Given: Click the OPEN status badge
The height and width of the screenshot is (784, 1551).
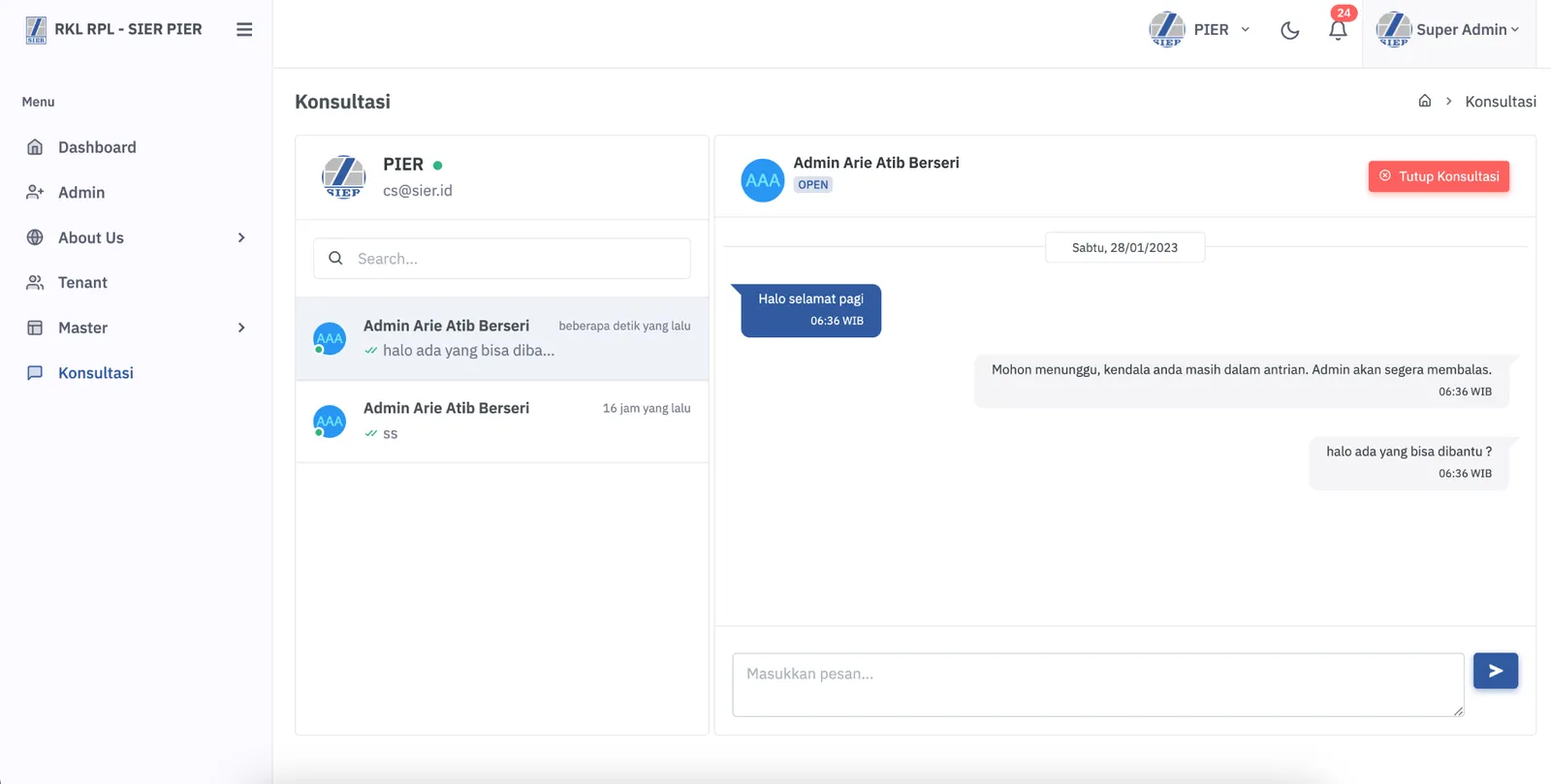Looking at the screenshot, I should pyautogui.click(x=813, y=184).
